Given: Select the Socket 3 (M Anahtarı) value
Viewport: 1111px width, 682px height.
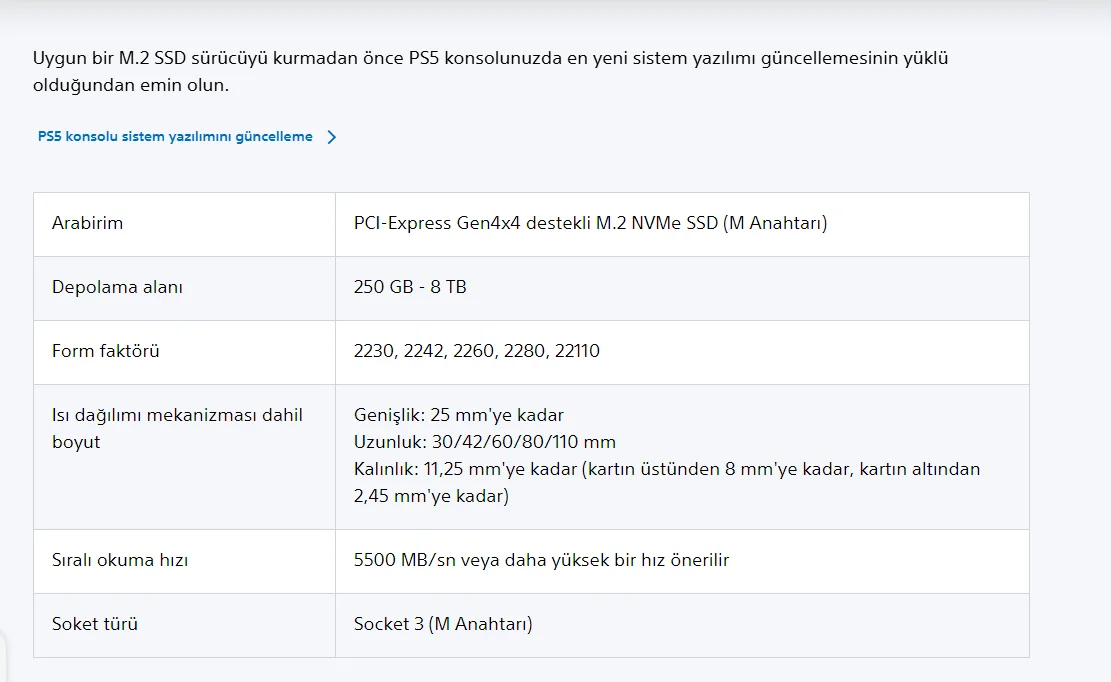Looking at the screenshot, I should [443, 624].
